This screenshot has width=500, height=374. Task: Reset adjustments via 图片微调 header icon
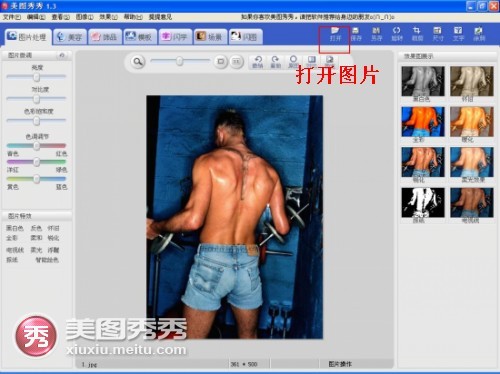click(x=62, y=55)
